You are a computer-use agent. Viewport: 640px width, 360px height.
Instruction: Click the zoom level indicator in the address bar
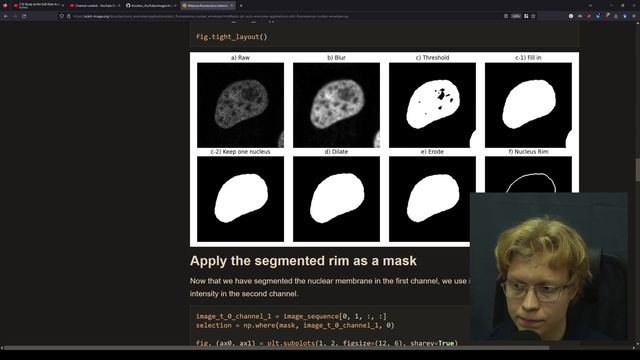click(516, 16)
